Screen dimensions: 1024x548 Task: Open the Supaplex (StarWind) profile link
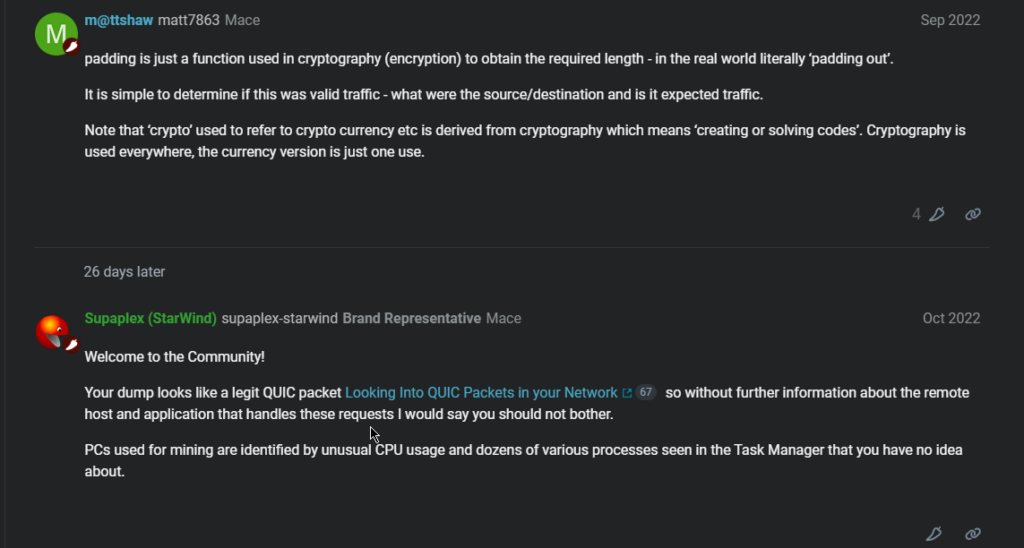[150, 318]
